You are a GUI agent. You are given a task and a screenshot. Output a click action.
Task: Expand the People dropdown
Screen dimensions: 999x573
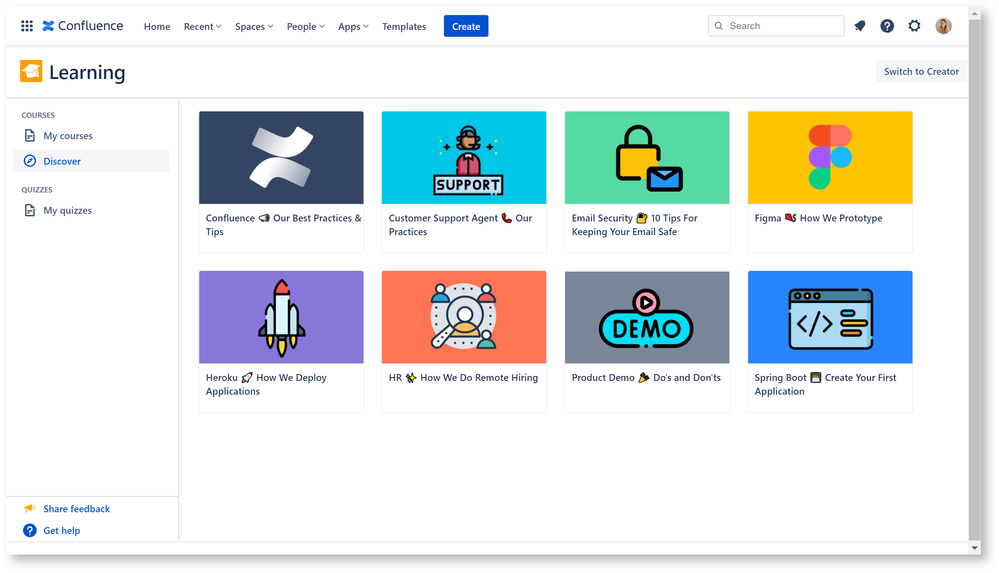point(306,27)
